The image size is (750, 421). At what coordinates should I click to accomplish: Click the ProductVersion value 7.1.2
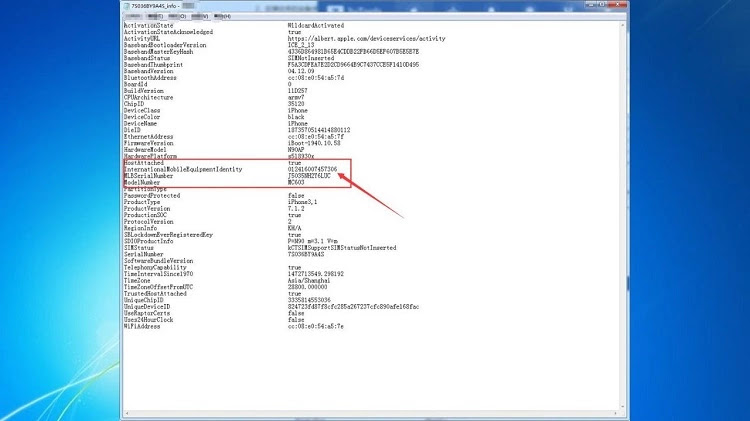click(x=296, y=209)
